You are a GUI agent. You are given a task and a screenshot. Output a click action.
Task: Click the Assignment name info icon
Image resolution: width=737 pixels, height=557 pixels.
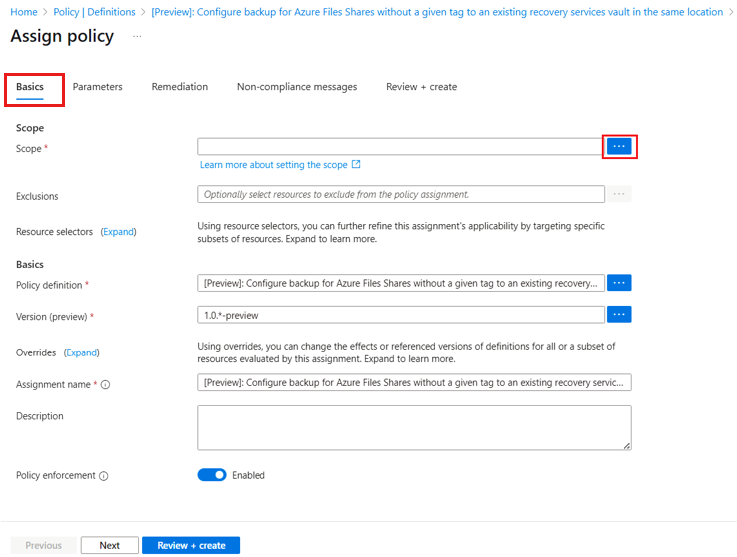coord(106,385)
